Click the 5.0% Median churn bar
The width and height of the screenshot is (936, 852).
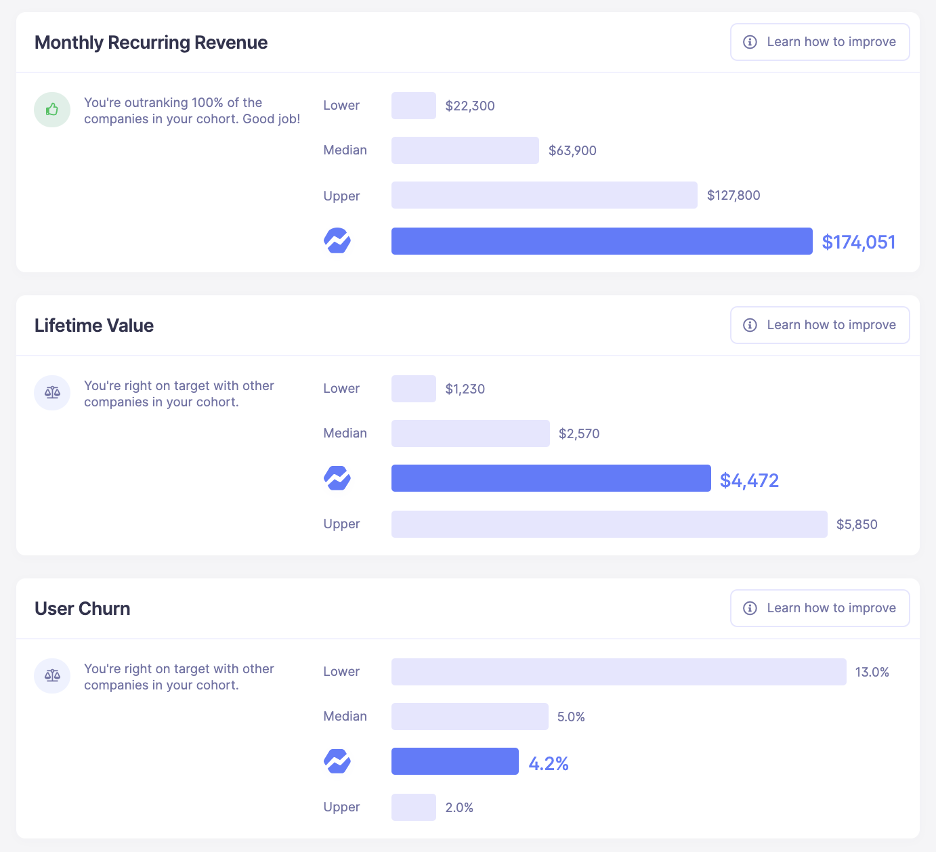470,716
